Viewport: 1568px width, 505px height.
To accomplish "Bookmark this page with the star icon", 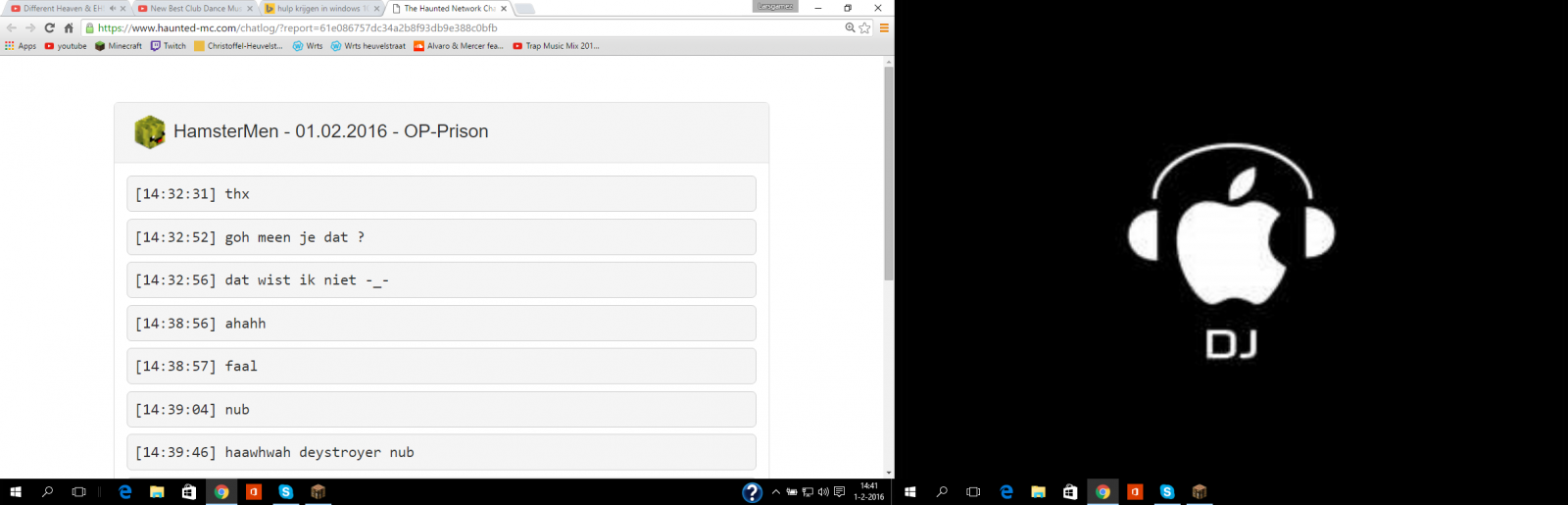I will (864, 28).
